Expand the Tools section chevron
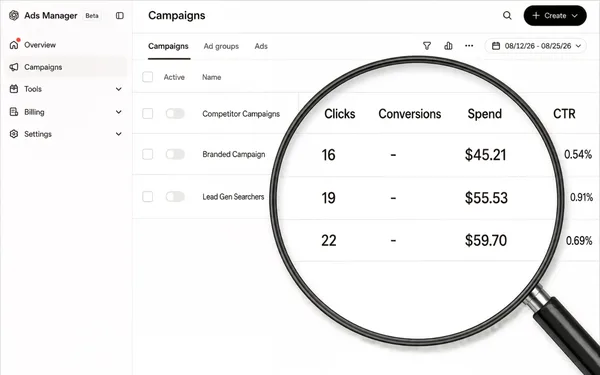 coord(119,89)
